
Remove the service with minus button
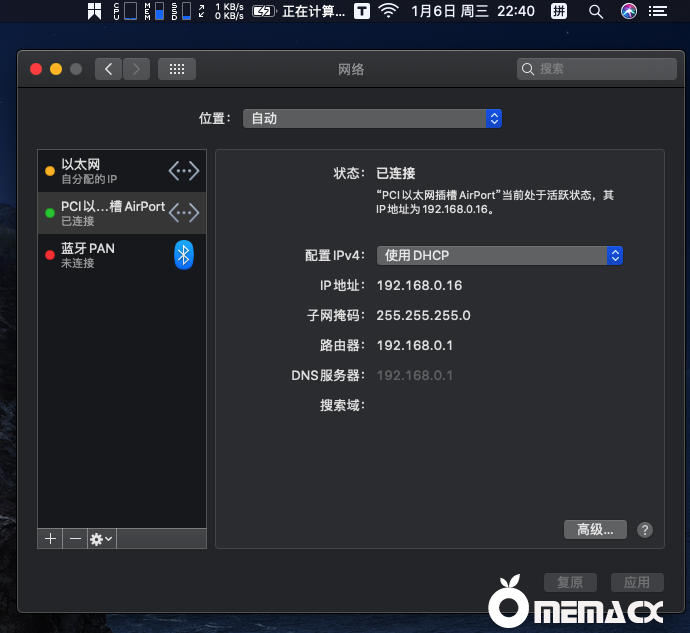[x=75, y=539]
